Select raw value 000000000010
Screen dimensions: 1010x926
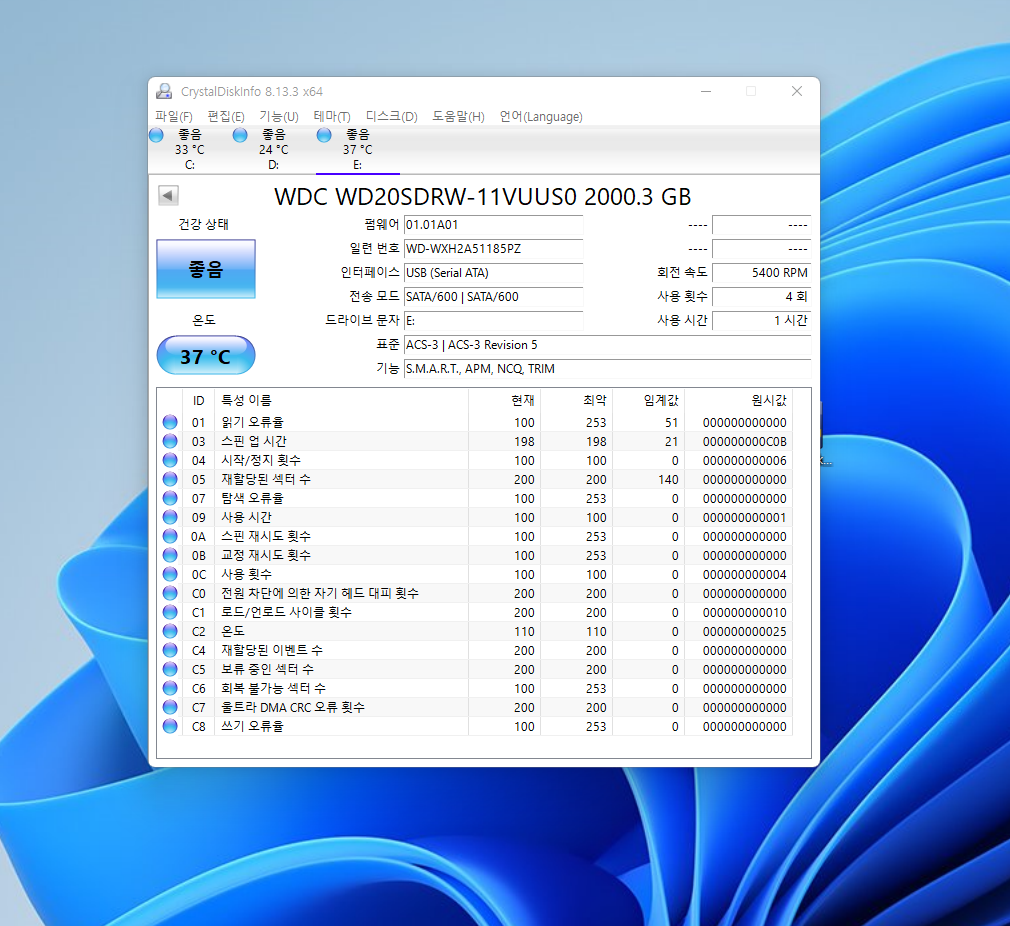(745, 612)
